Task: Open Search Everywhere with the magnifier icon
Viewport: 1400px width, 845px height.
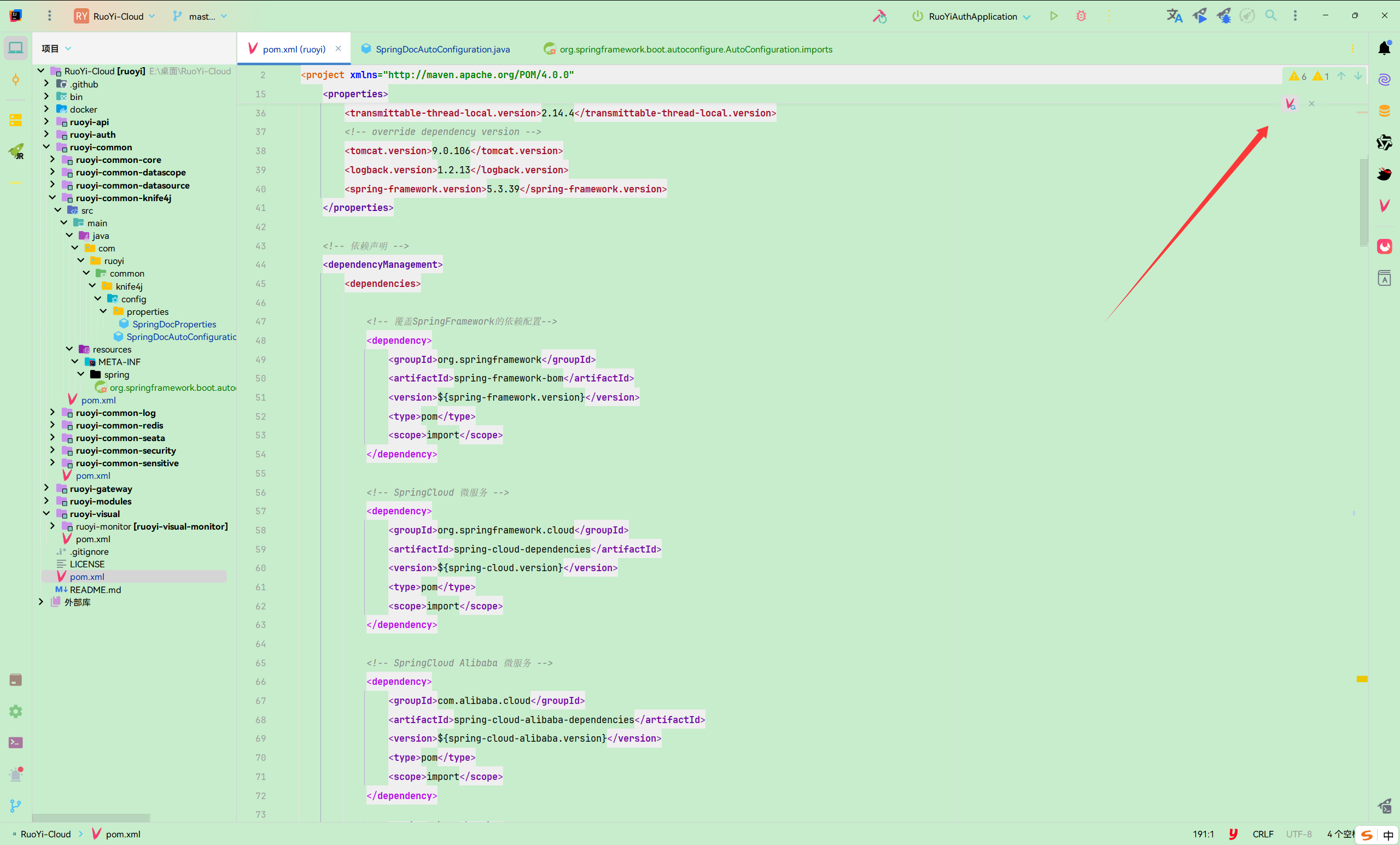Action: (x=1271, y=15)
